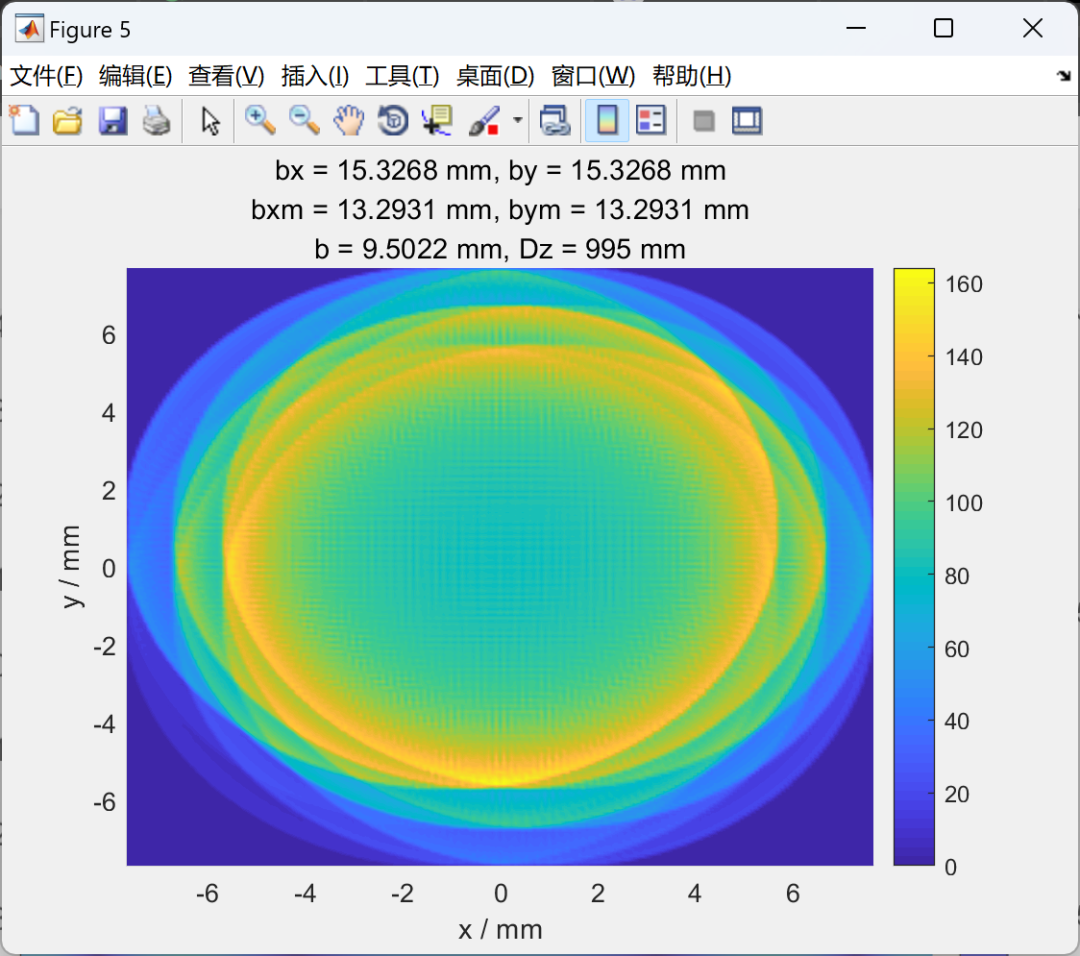
Task: Click the Hide Plot Tools icon
Action: [703, 121]
